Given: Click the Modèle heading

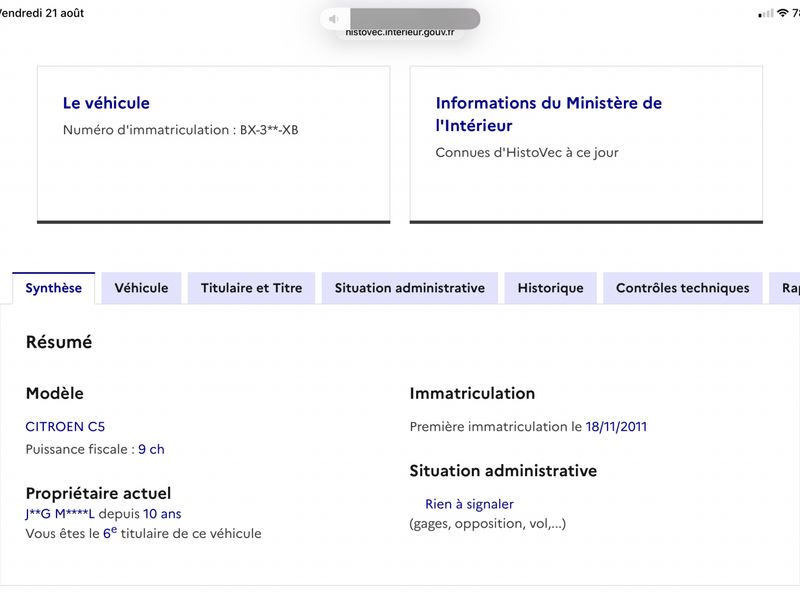Looking at the screenshot, I should 55,393.
